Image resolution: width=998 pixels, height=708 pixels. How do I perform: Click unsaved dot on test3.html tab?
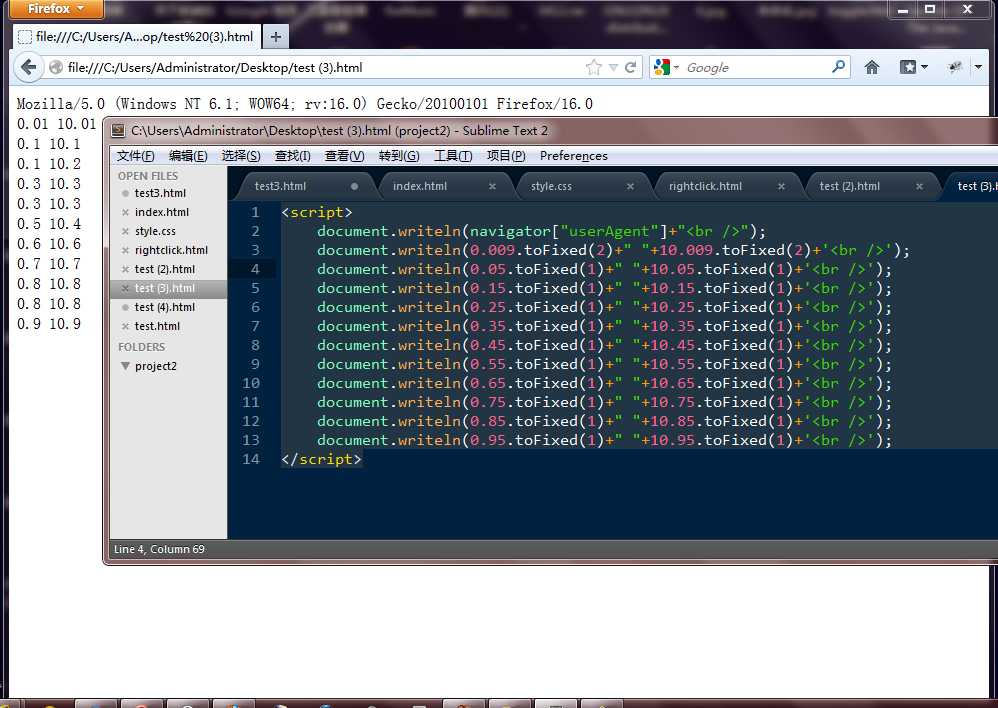tap(355, 187)
